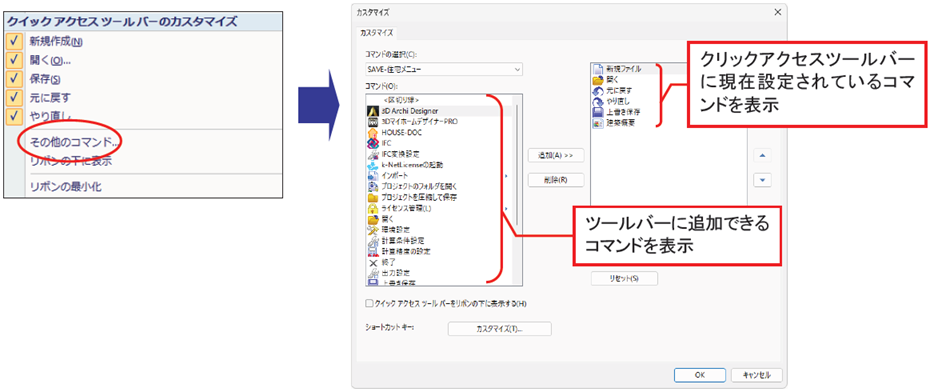This screenshot has width=930, height=392.
Task: Expand the ライセンス管理(L) submenu arrow
Action: (506, 208)
